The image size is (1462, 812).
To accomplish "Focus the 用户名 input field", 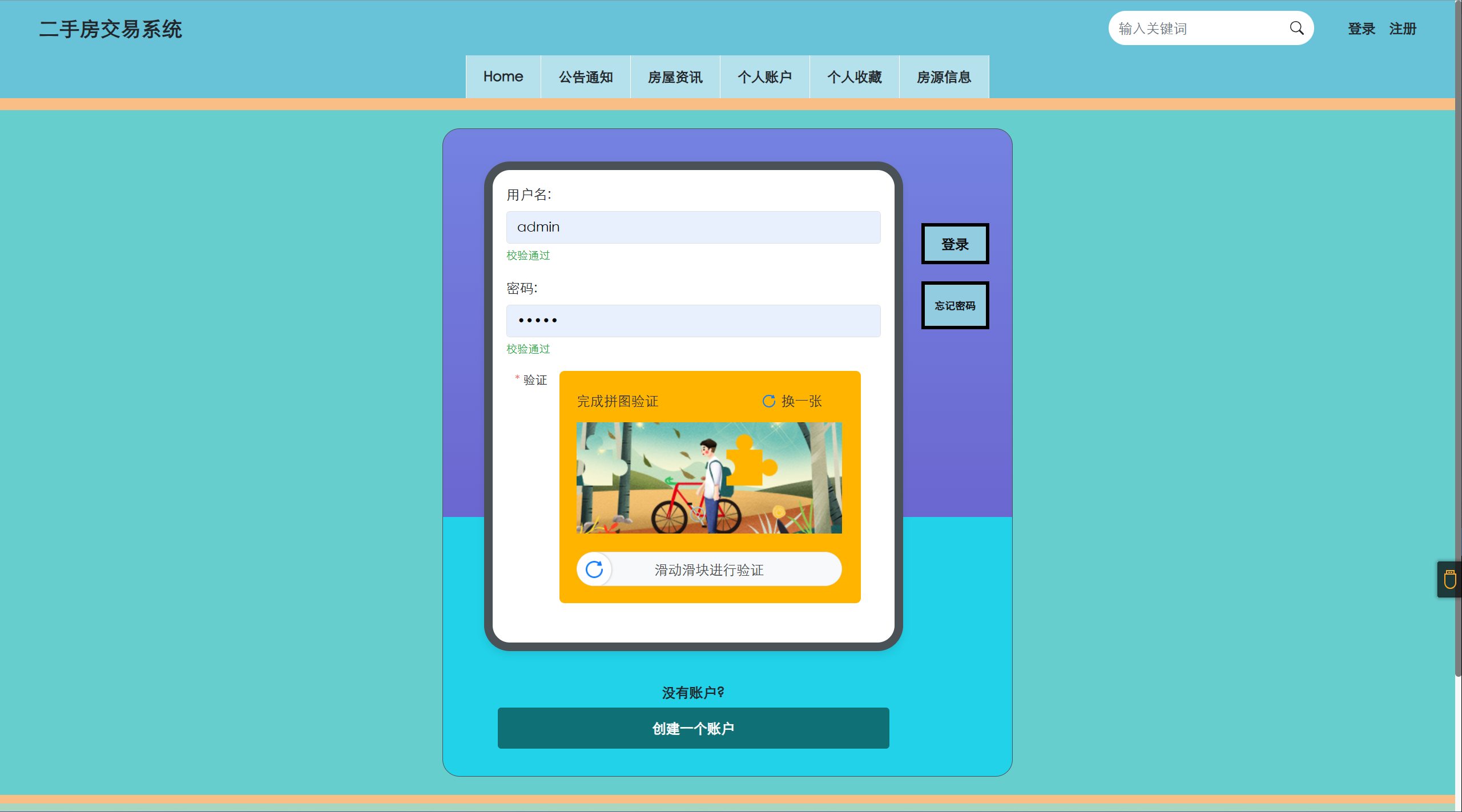I will tap(693, 227).
